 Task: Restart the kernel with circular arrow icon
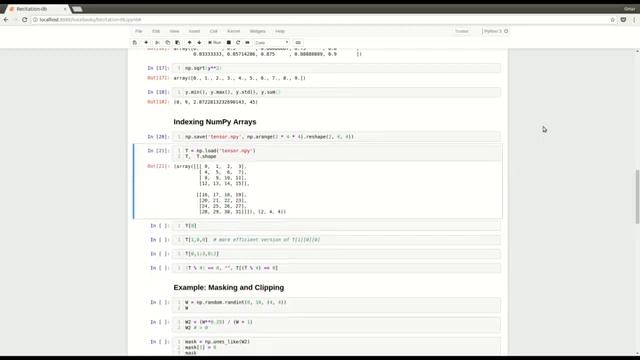coord(238,42)
